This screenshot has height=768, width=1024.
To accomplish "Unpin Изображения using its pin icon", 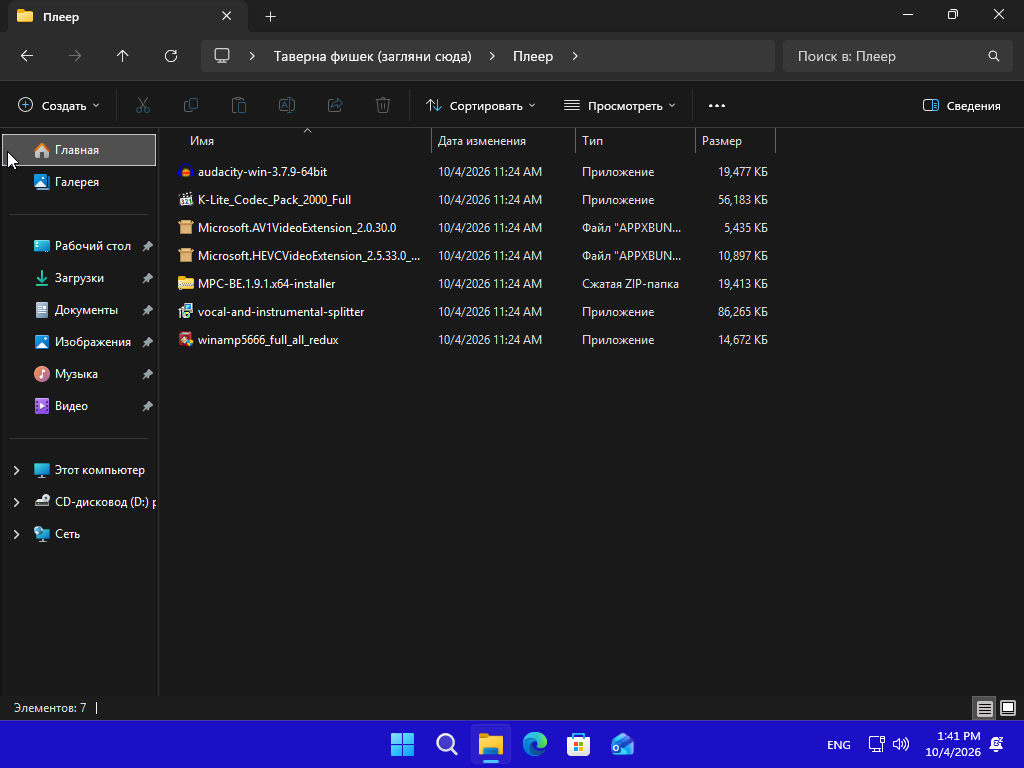I will click(x=148, y=342).
